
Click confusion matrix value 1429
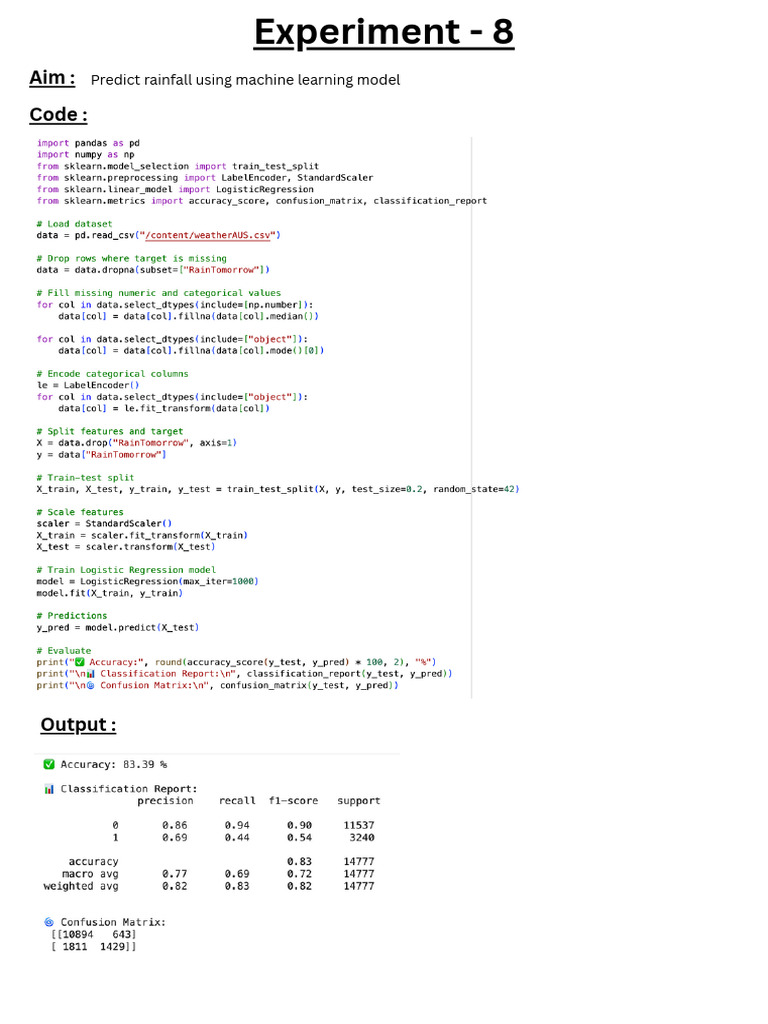pos(113,947)
